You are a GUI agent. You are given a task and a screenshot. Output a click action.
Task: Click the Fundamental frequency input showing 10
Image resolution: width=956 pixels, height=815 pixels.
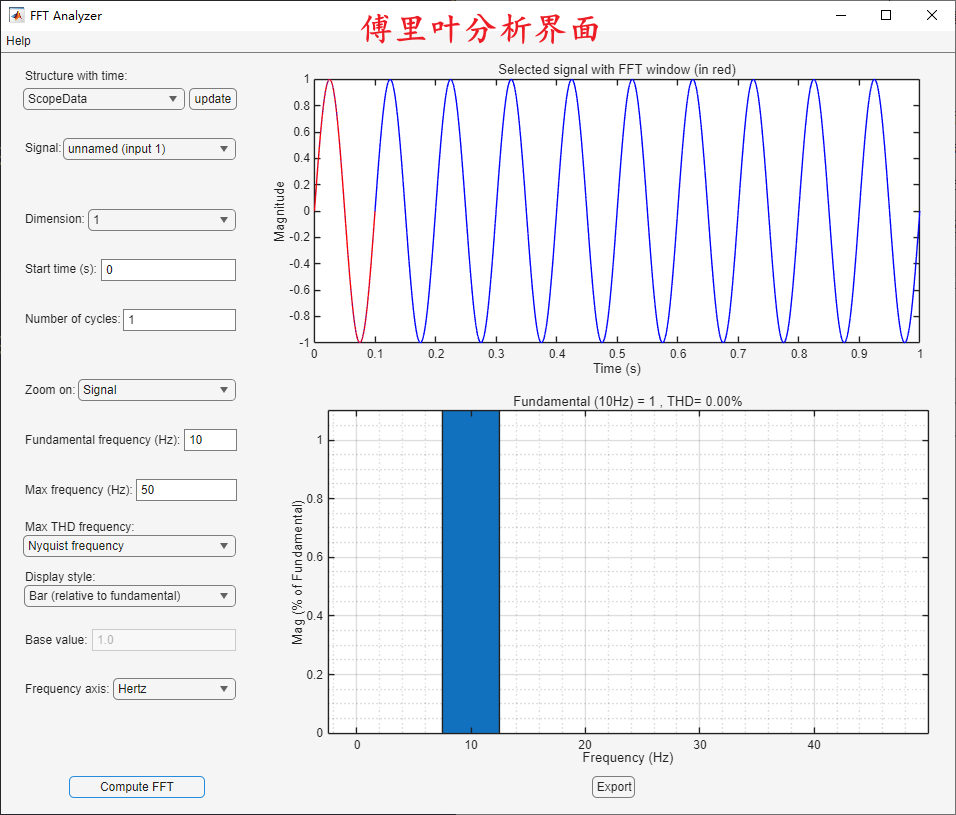(x=210, y=439)
